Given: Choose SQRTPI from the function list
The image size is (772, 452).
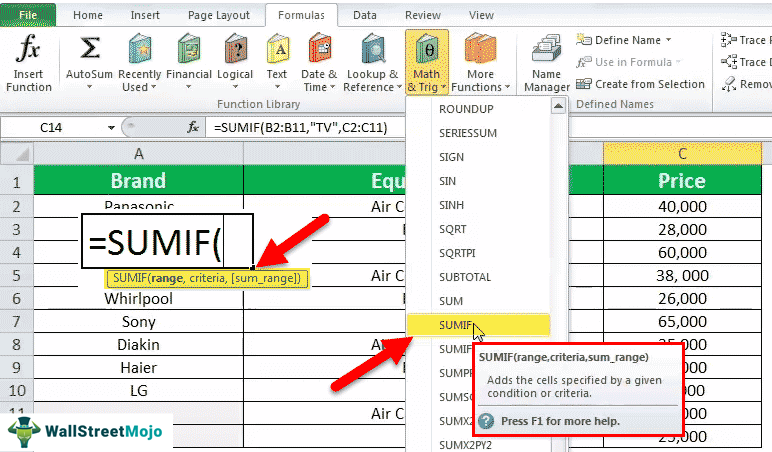Looking at the screenshot, I should click(x=457, y=253).
